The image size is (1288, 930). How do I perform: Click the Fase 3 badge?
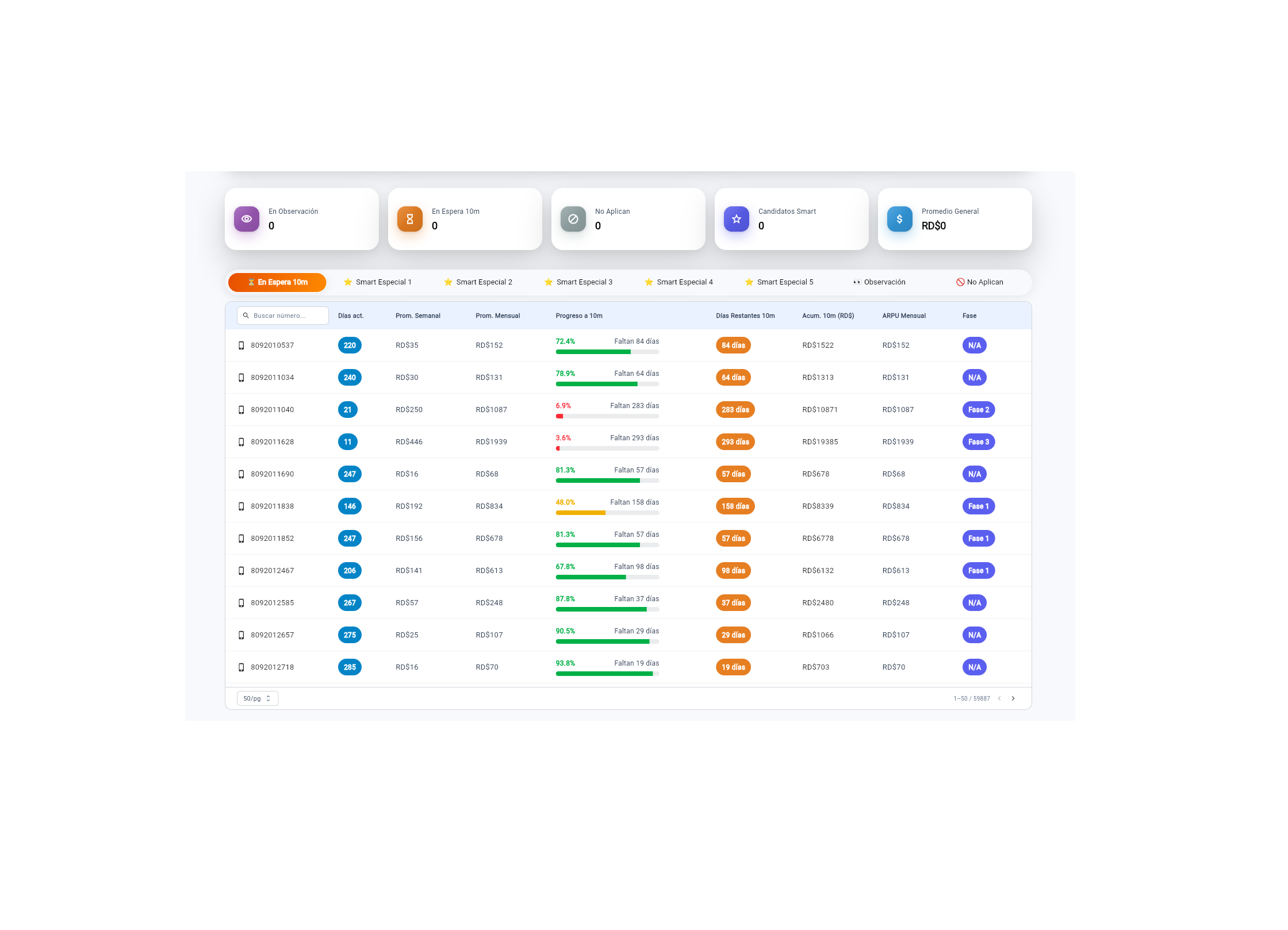click(x=978, y=442)
